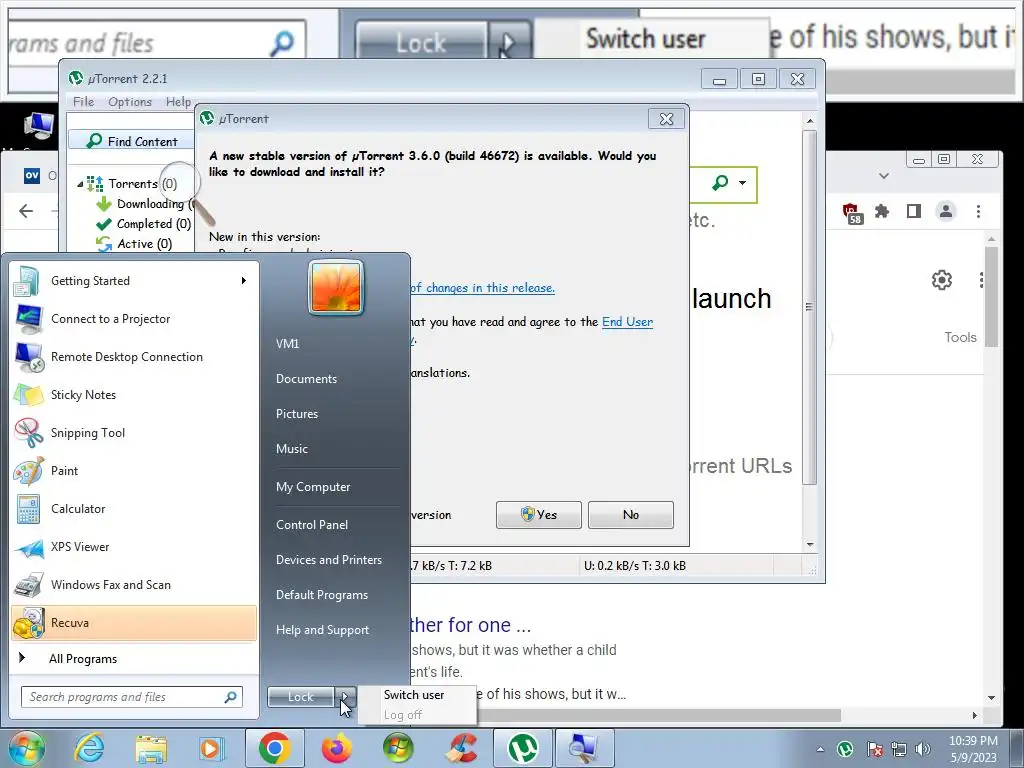Click the taskbar clock showing 10:39 PM

[x=973, y=748]
